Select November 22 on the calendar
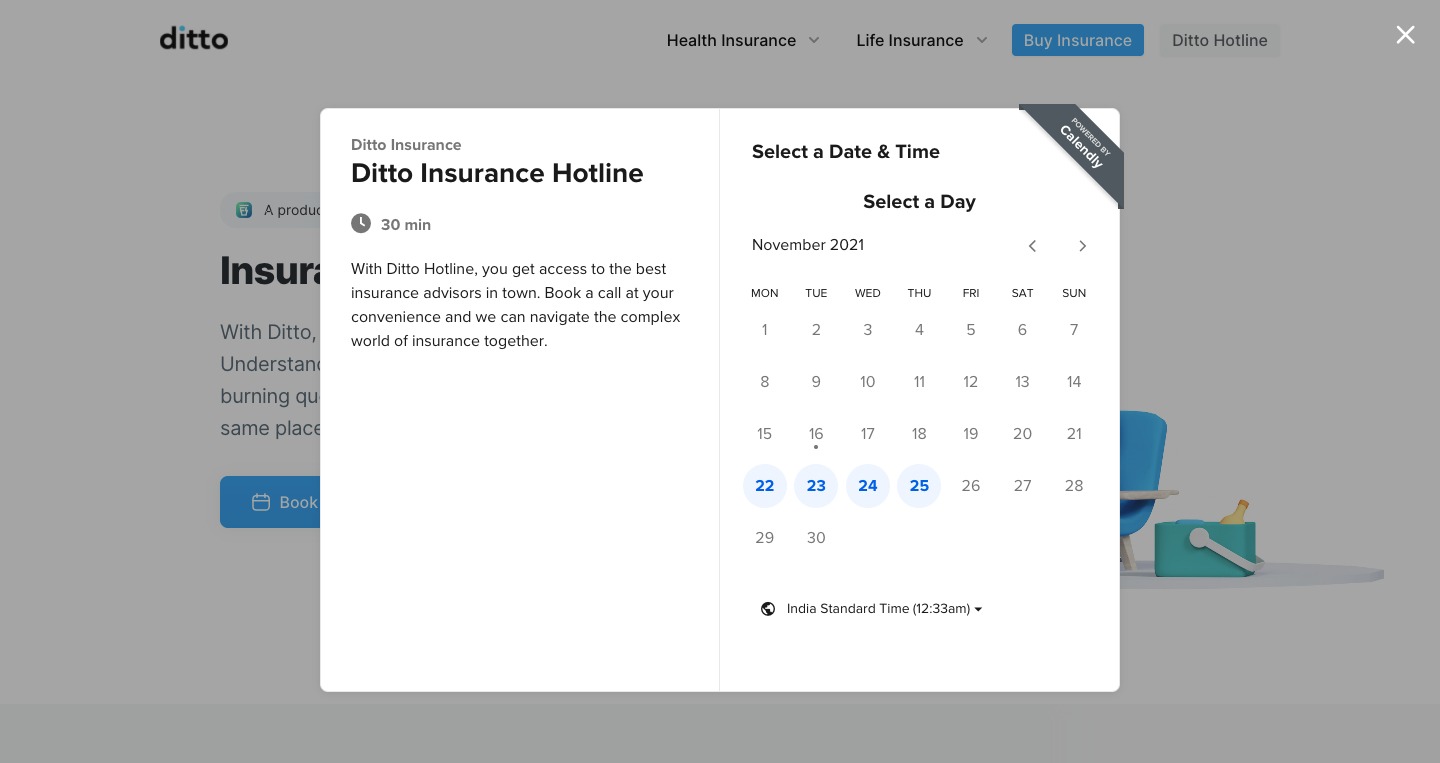Image resolution: width=1440 pixels, height=763 pixels. tap(765, 486)
